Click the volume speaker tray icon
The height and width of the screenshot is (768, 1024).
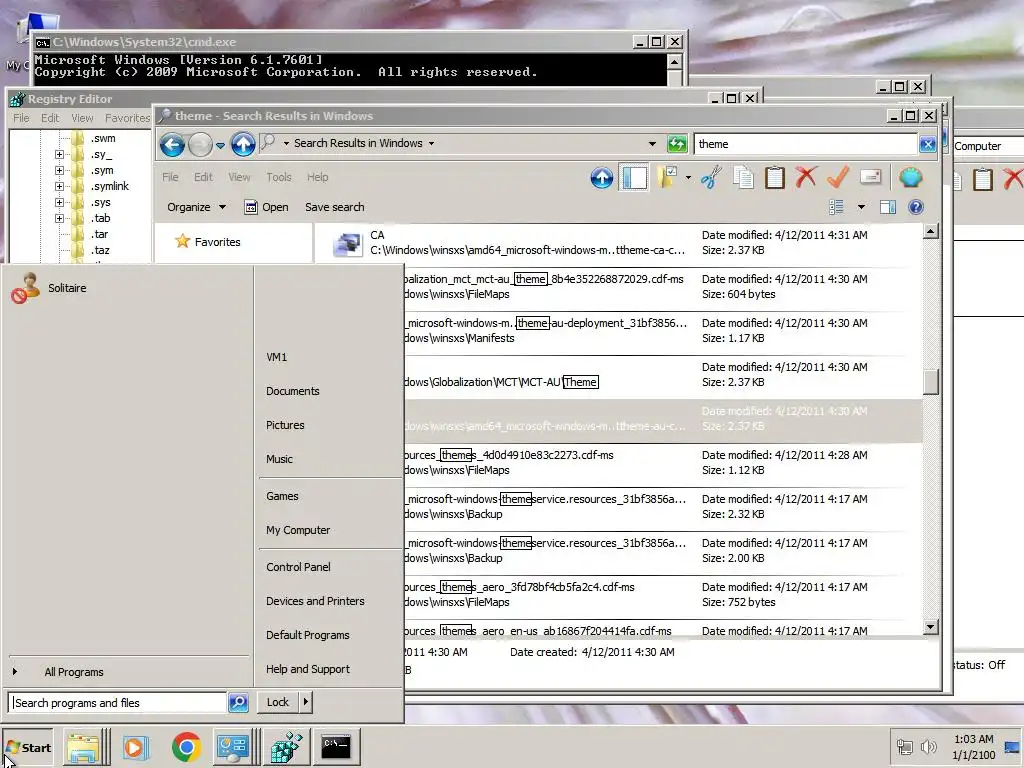point(927,747)
